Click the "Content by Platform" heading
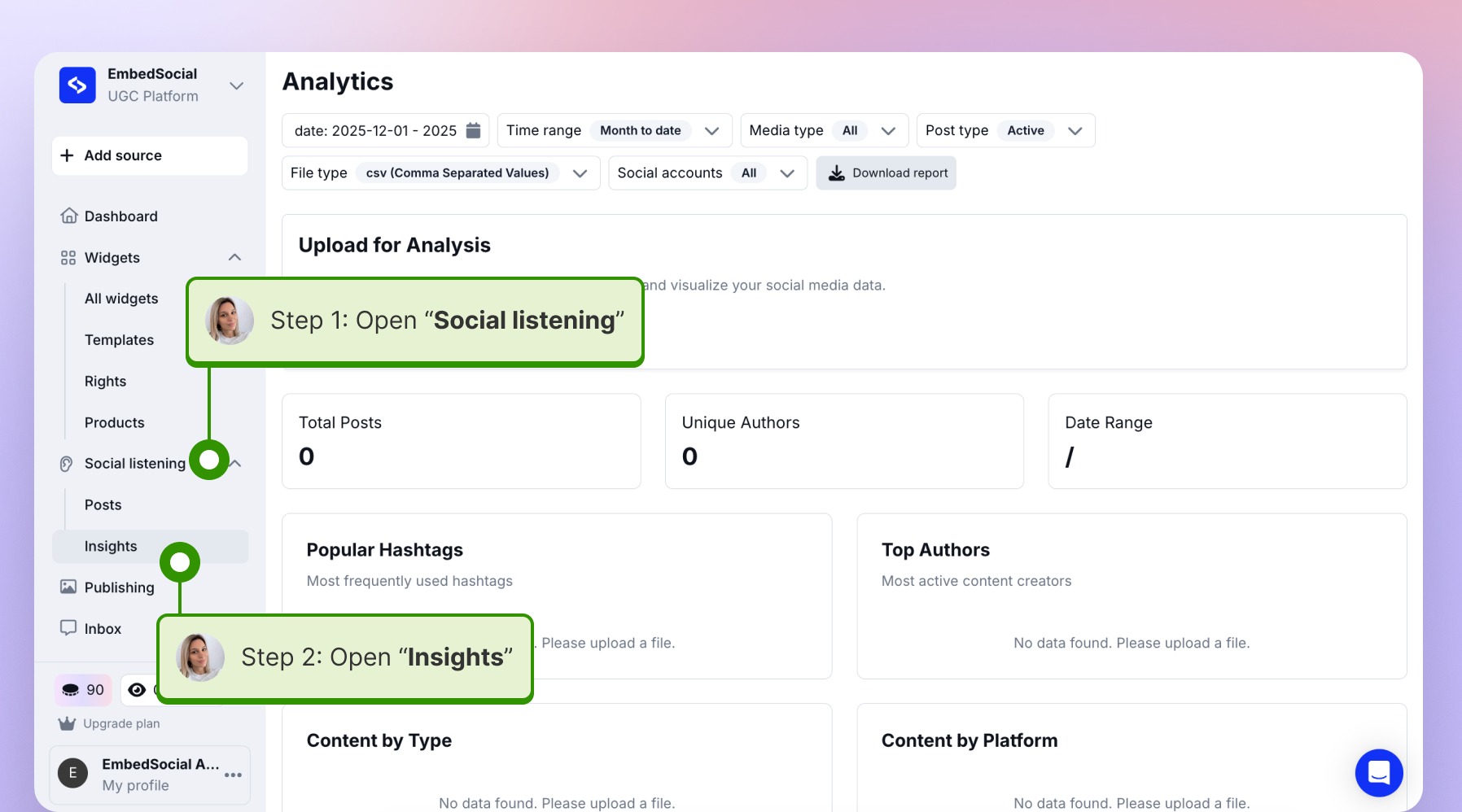This screenshot has height=812, width=1462. click(970, 740)
